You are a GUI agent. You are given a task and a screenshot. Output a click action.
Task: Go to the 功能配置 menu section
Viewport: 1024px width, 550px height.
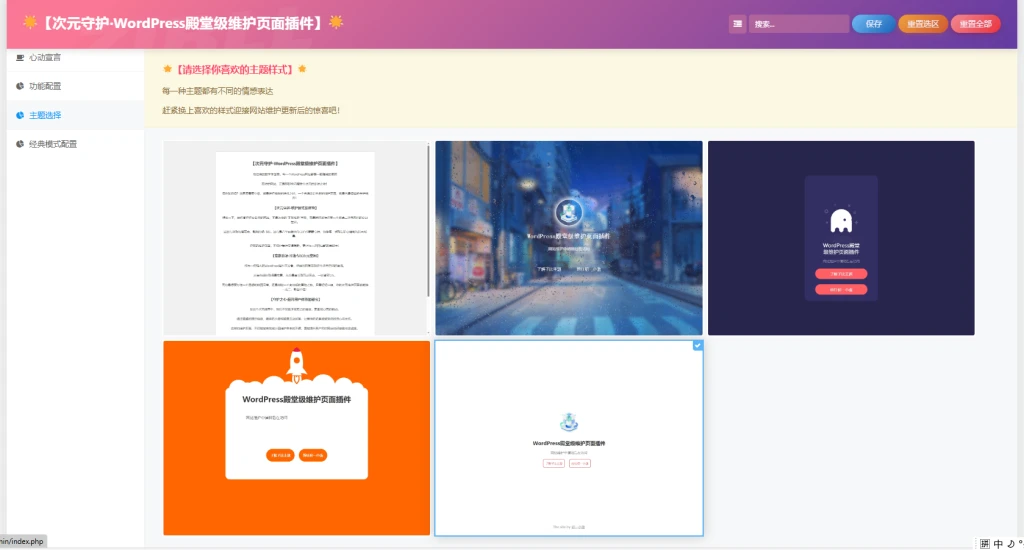pos(45,86)
